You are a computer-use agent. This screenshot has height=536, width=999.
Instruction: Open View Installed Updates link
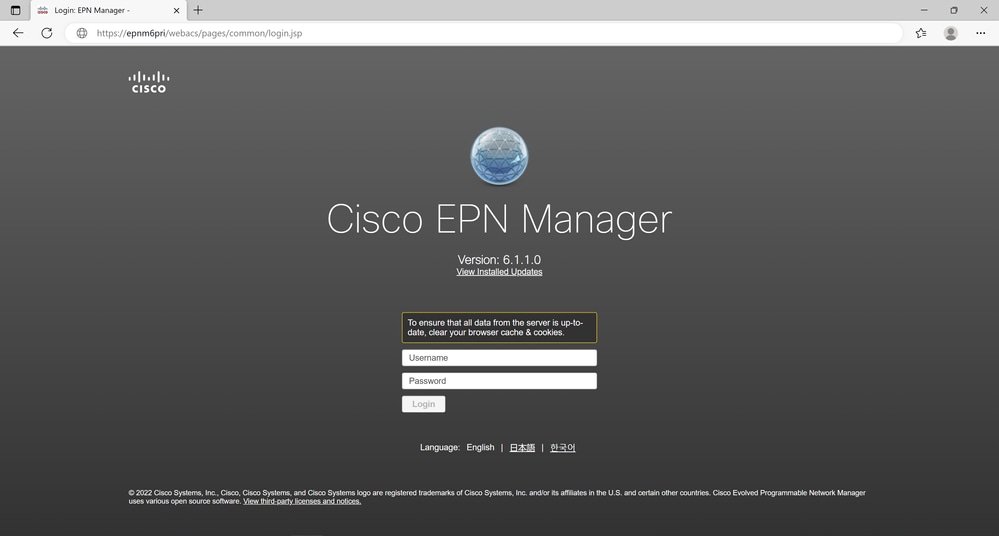point(499,272)
